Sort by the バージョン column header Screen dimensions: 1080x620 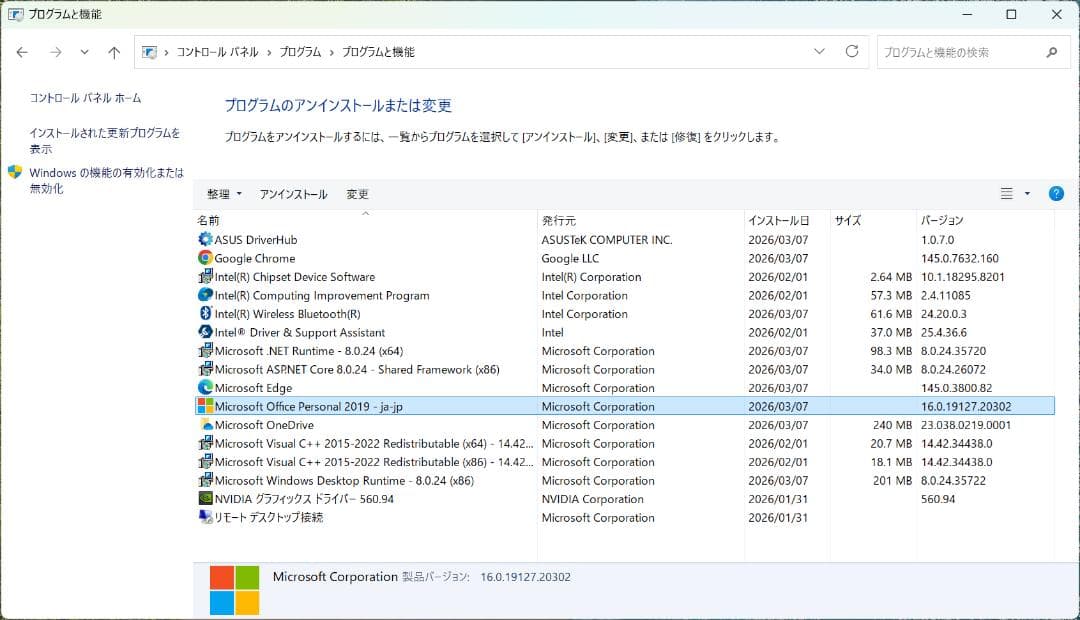click(986, 220)
